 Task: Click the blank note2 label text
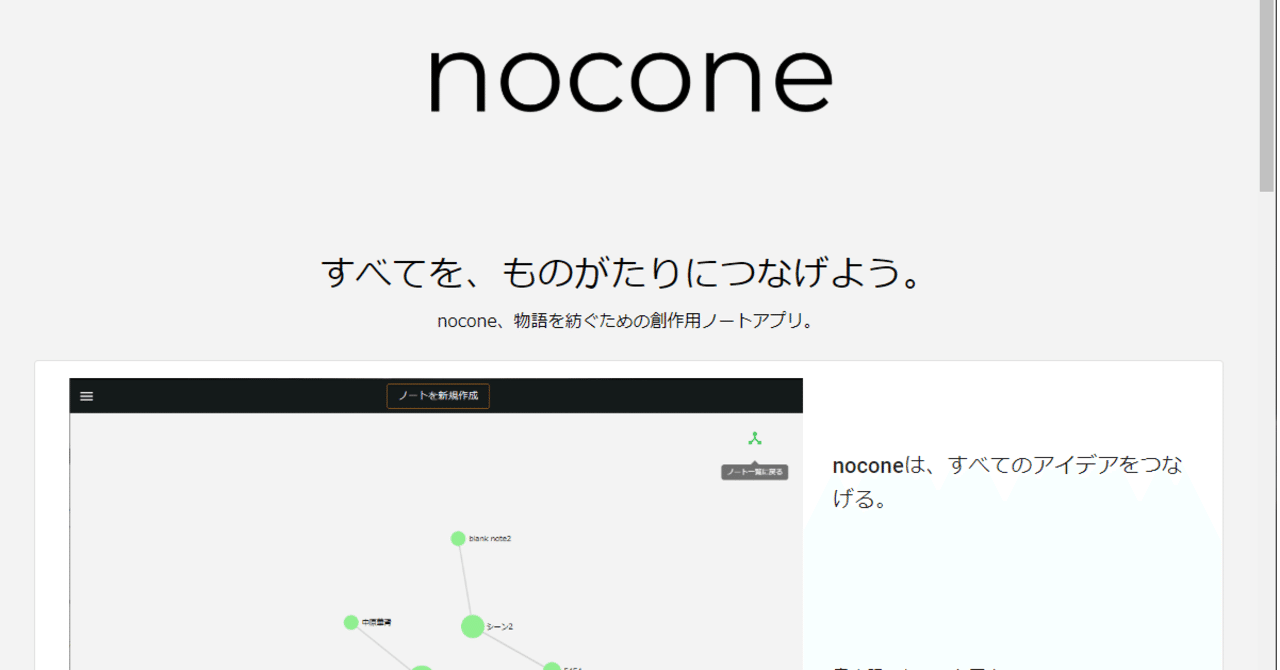tap(490, 539)
